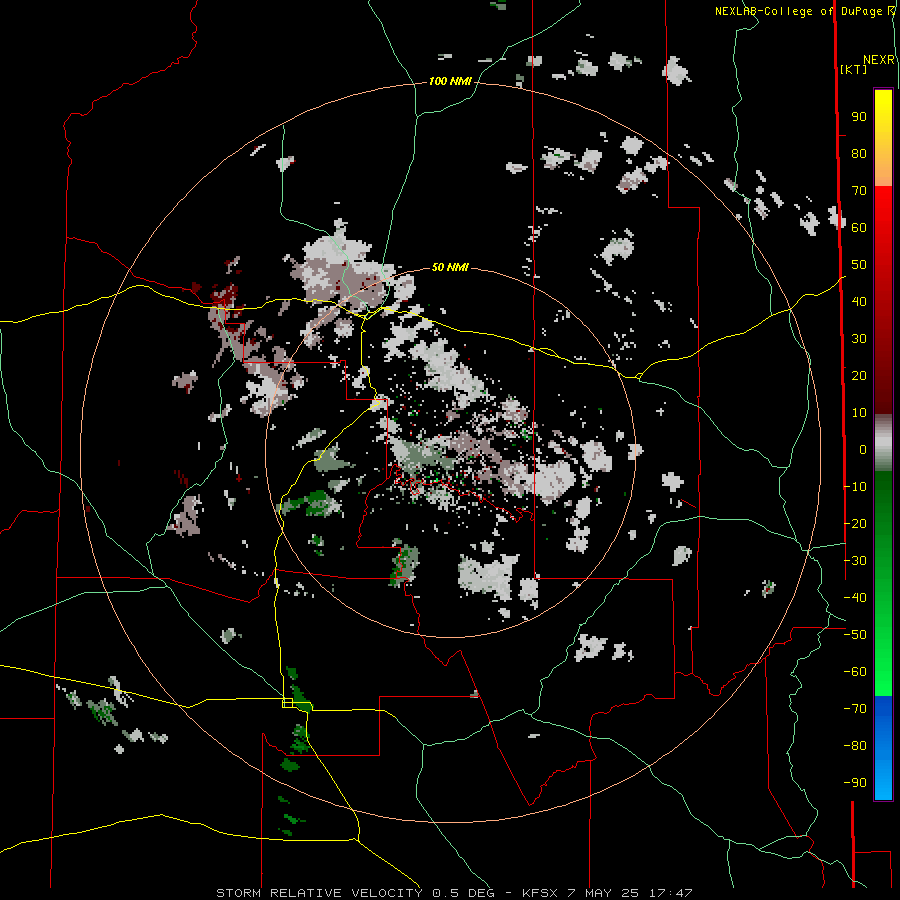Viewport: 900px width, 900px height.
Task: Click the 100 NMI range ring label
Action: pos(450,82)
